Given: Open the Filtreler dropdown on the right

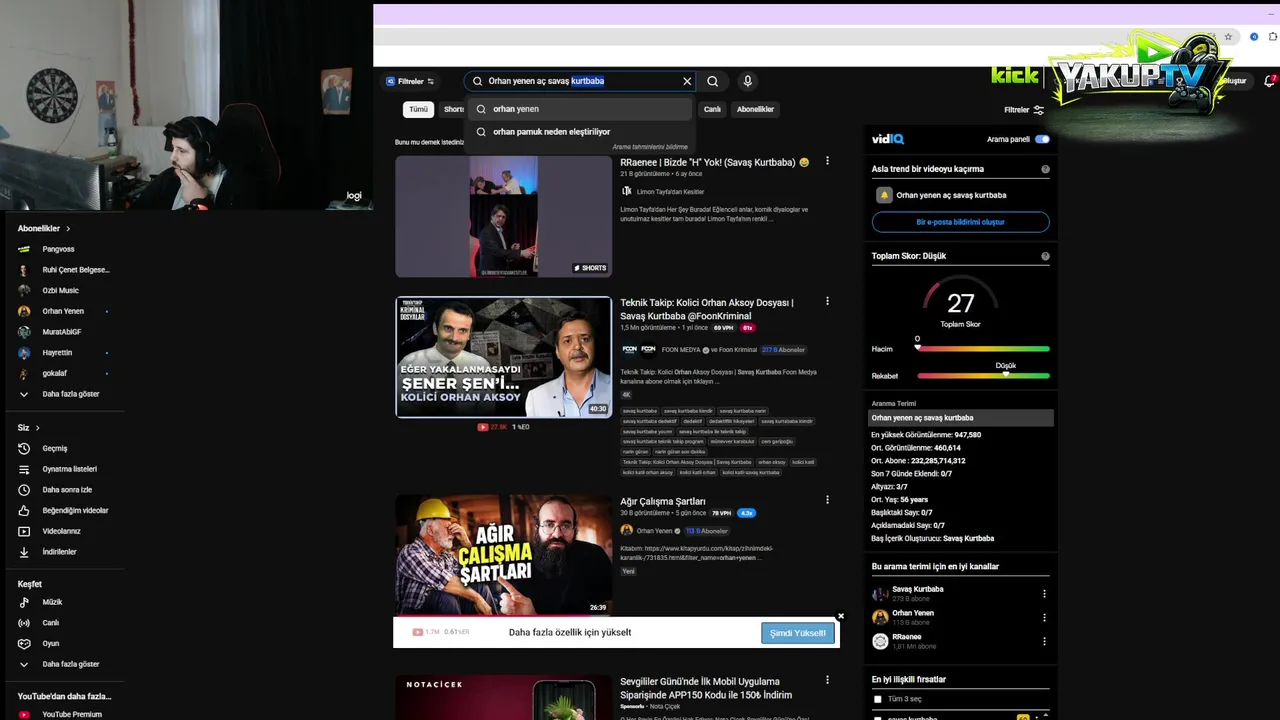Looking at the screenshot, I should tap(1024, 110).
